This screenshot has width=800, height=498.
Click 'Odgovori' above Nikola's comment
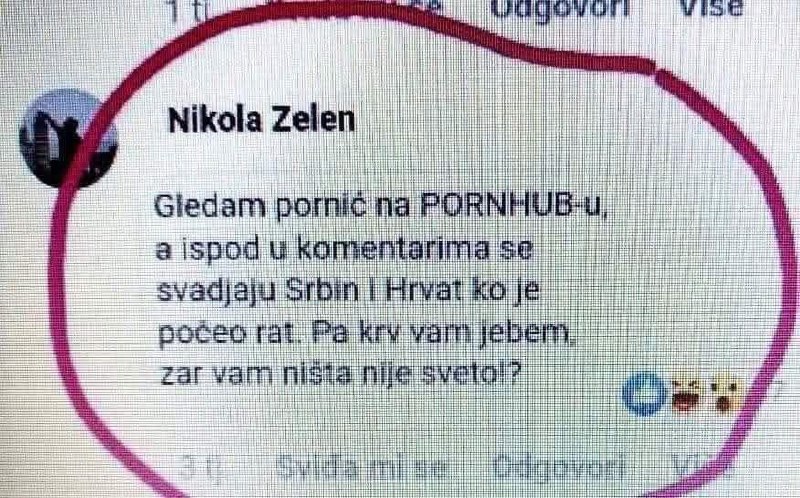pos(560,9)
